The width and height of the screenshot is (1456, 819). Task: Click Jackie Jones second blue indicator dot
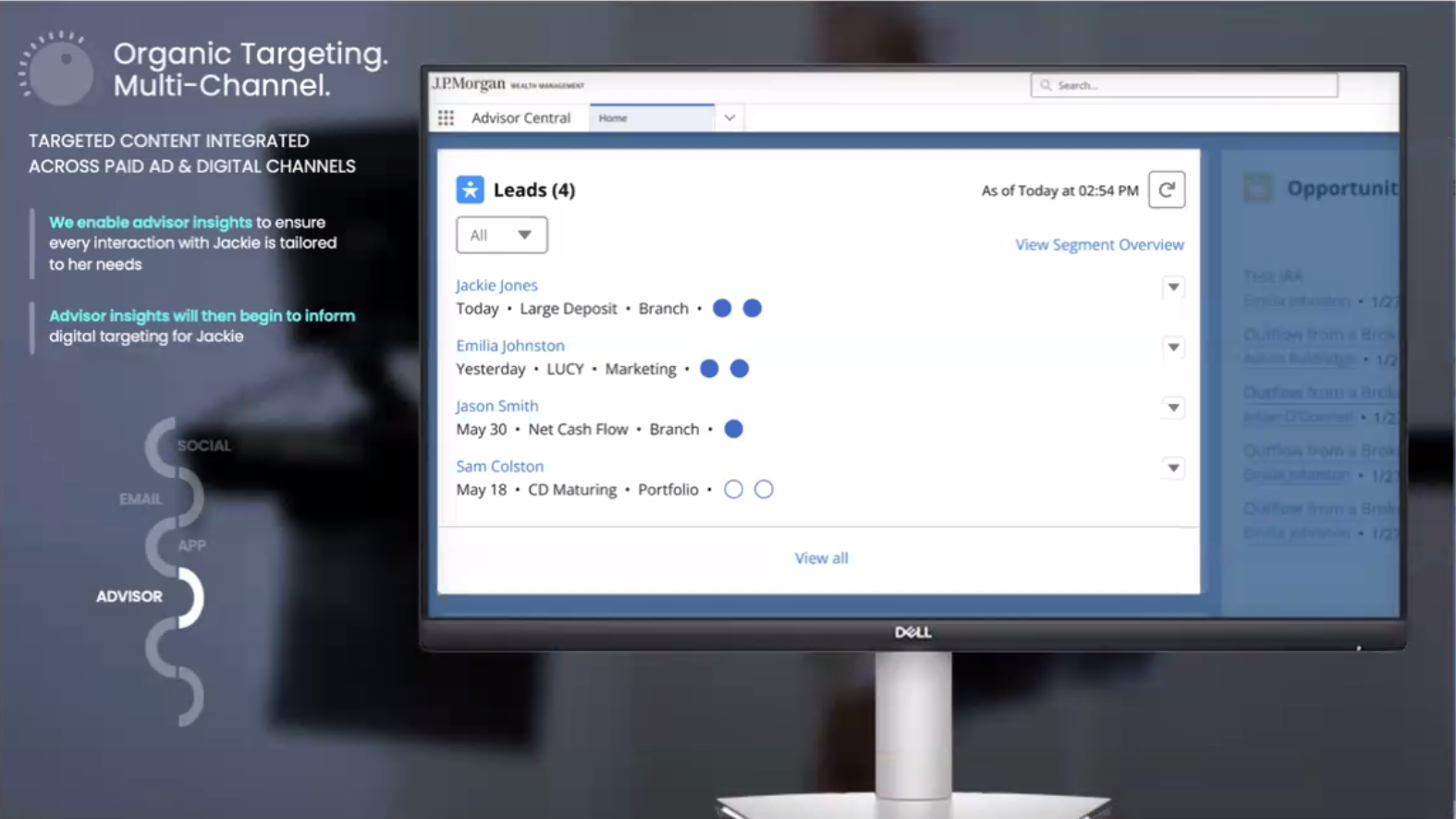(x=752, y=308)
